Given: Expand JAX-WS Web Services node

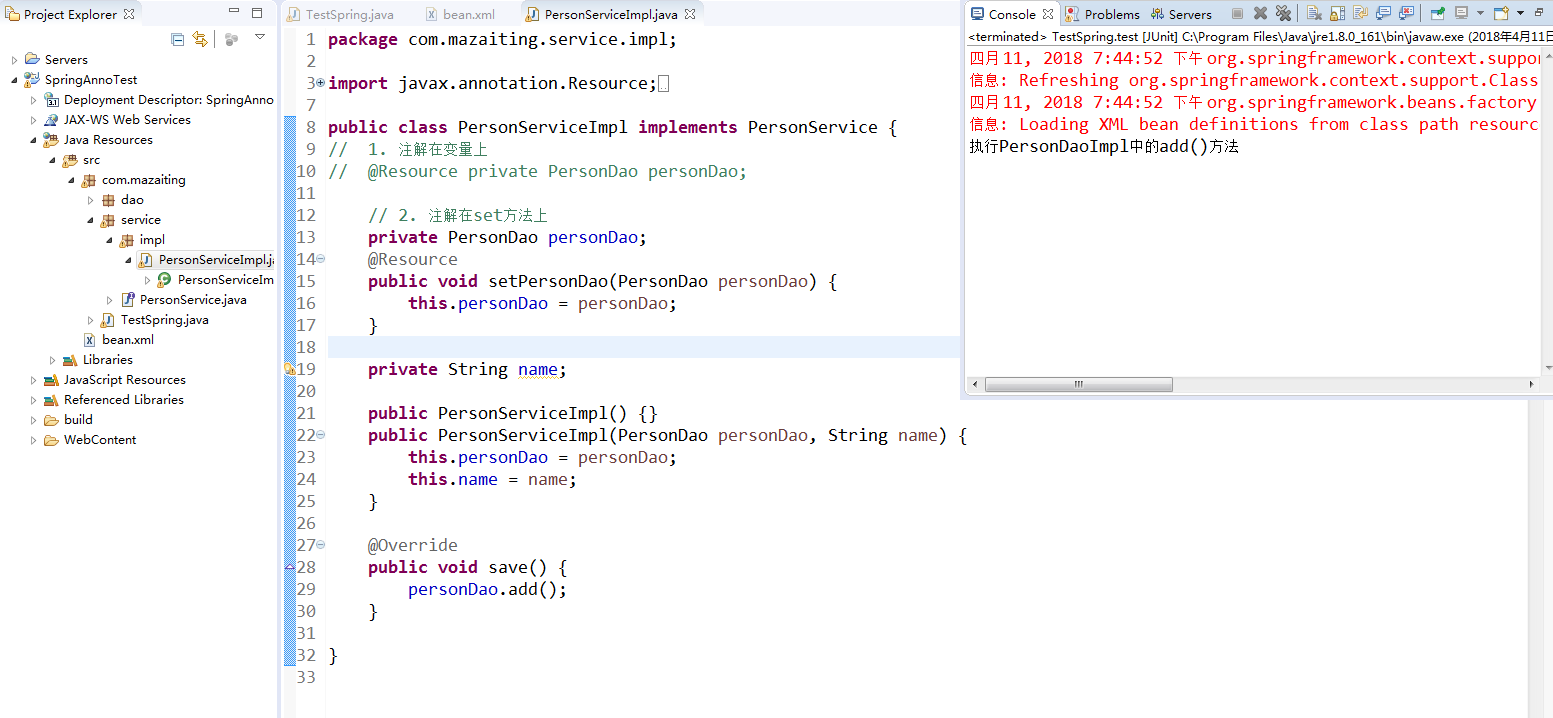Looking at the screenshot, I should coord(33,120).
